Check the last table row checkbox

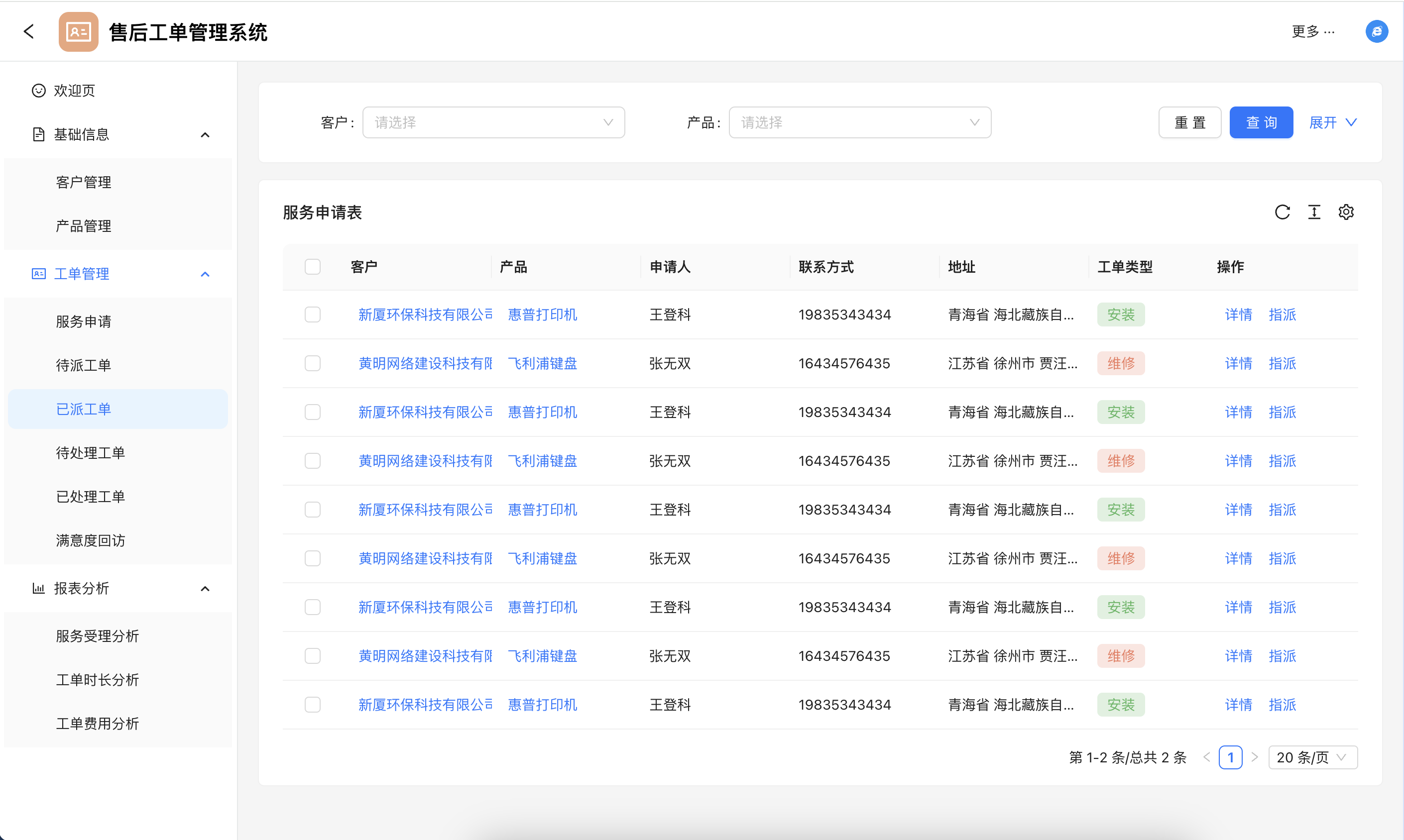313,705
